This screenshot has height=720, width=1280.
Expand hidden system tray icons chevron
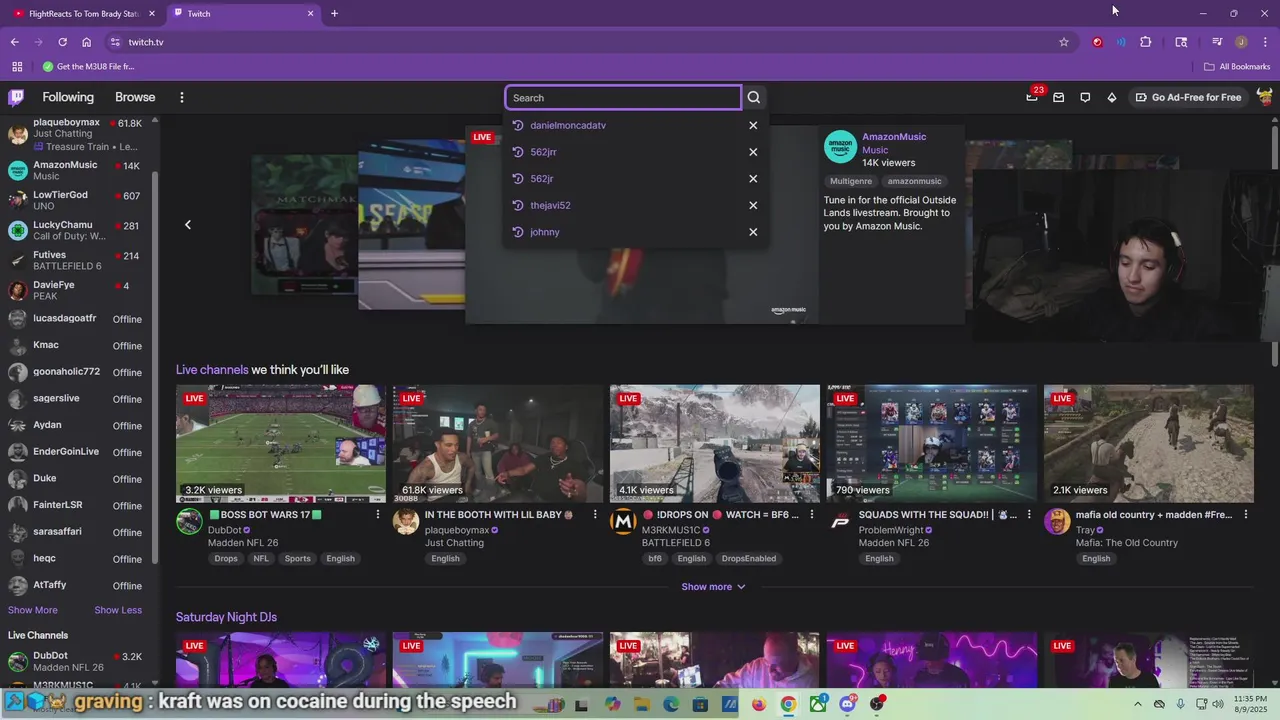point(1138,704)
